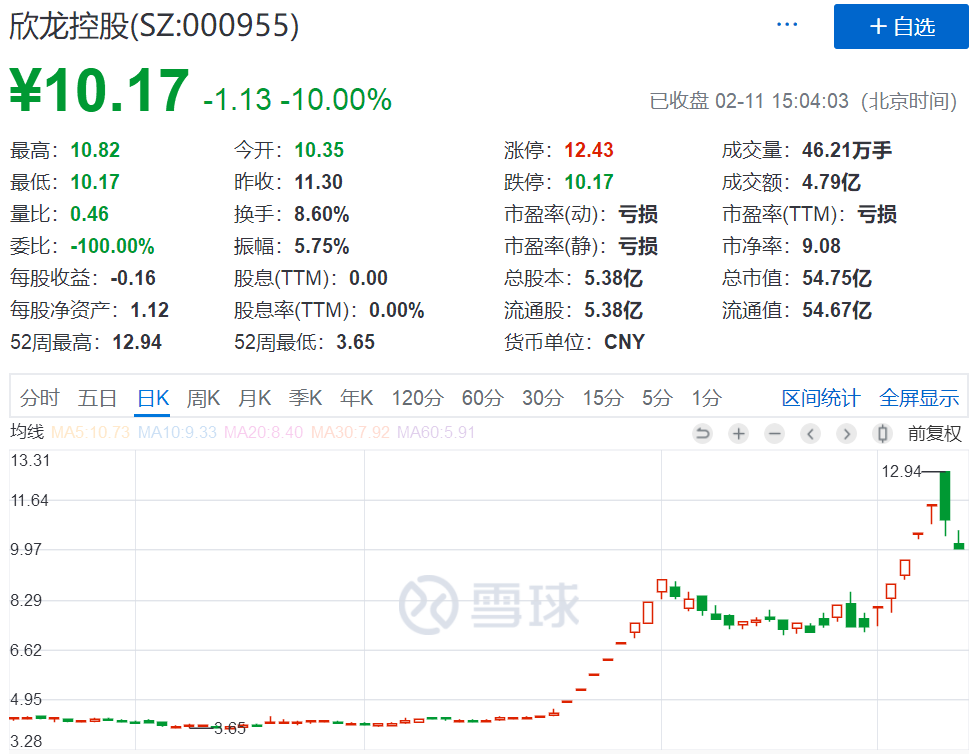972x754 pixels.
Task: Move chart right with right chevron
Action: click(846, 433)
